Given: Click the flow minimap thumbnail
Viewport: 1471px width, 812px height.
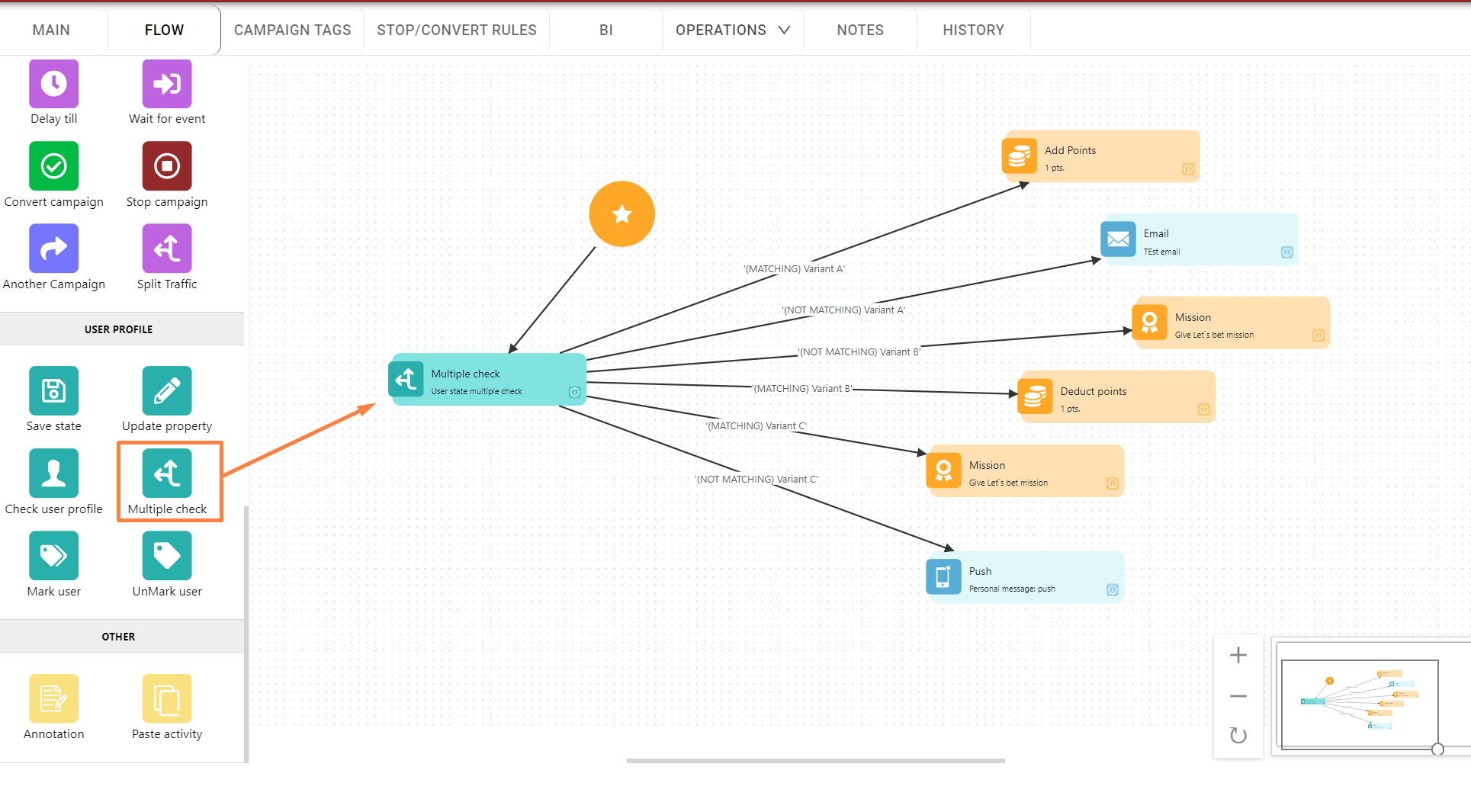Looking at the screenshot, I should point(1359,703).
